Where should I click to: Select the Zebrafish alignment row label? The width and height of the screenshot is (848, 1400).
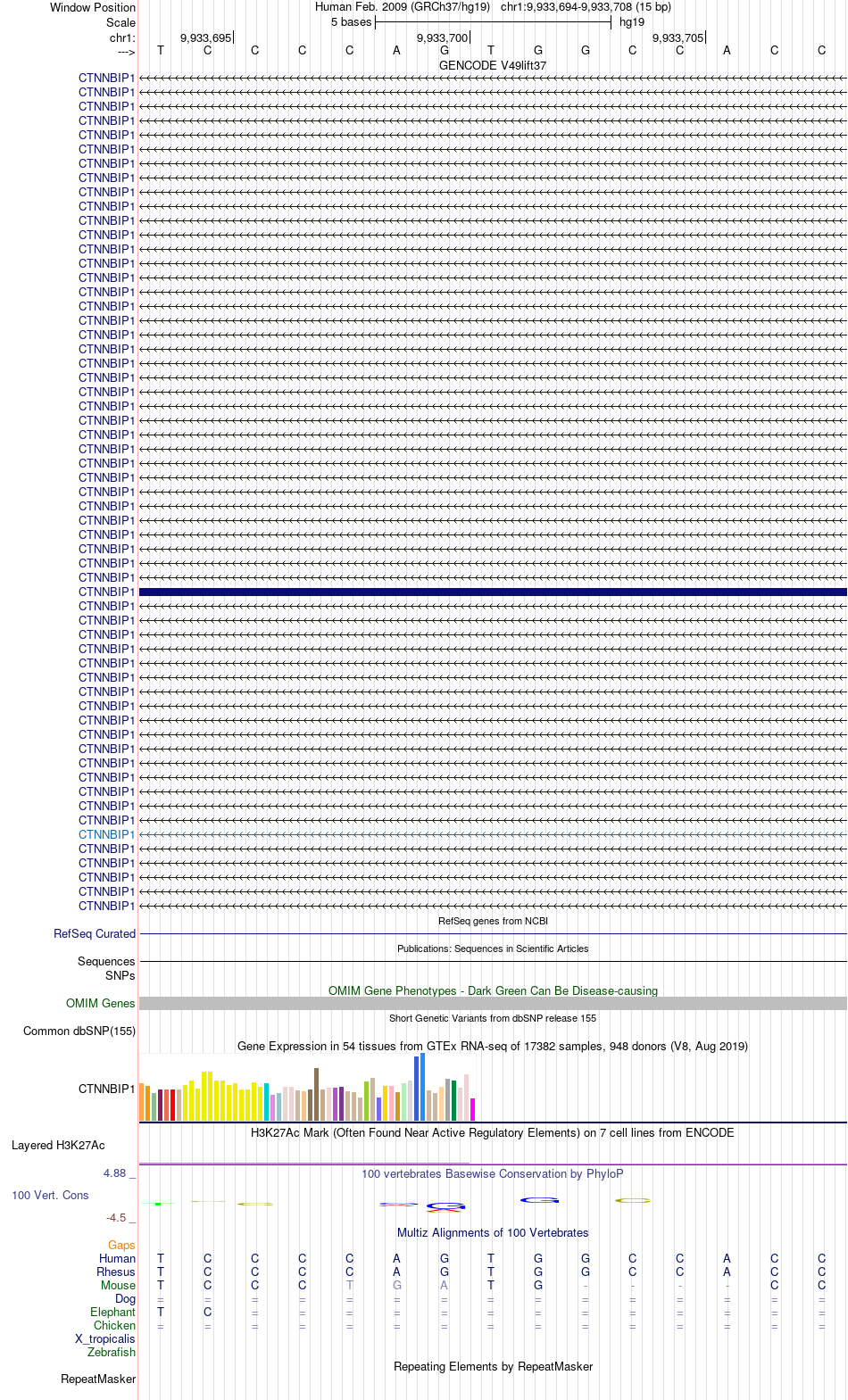[112, 1352]
